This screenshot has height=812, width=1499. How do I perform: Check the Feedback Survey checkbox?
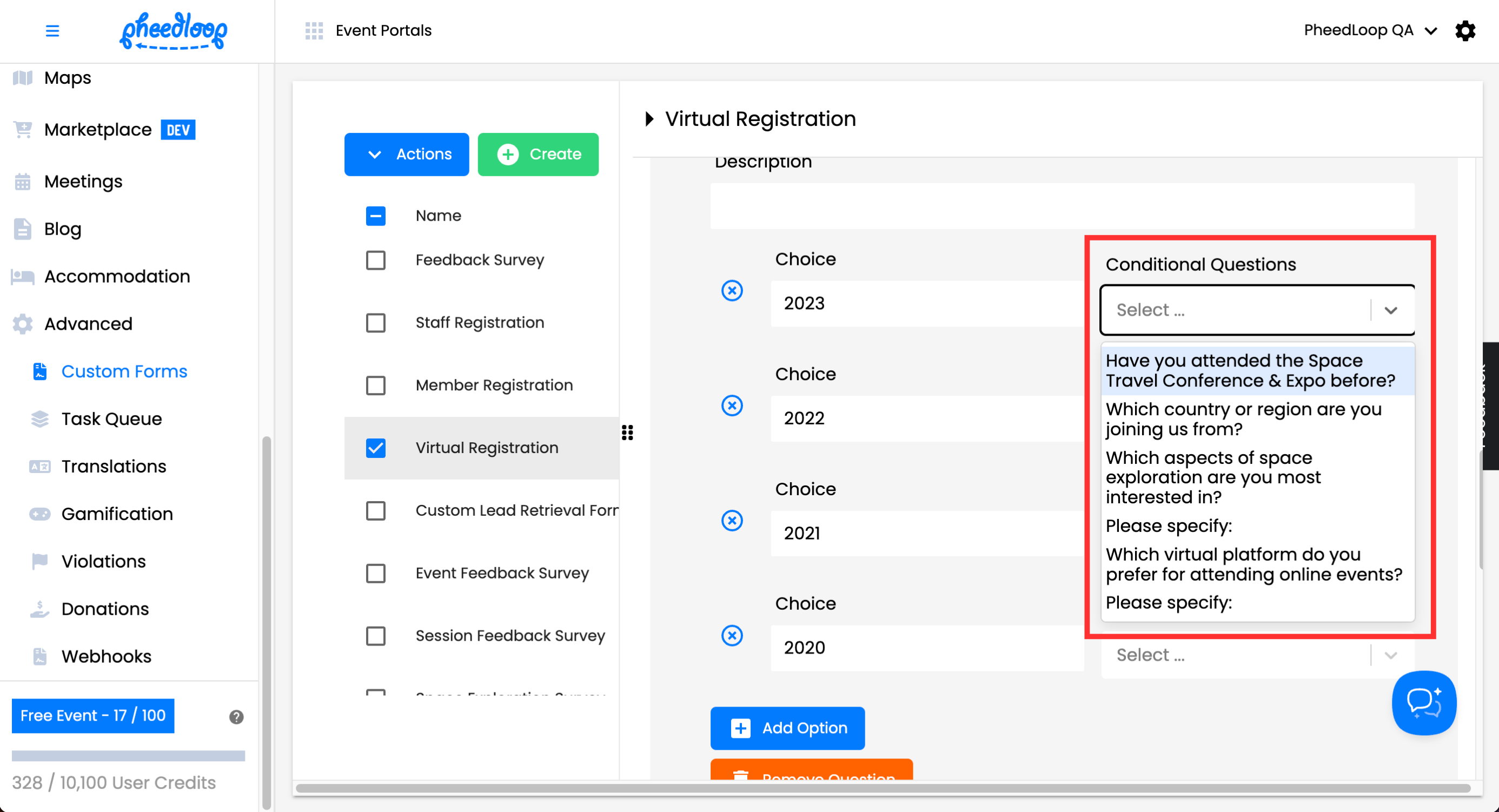(375, 260)
